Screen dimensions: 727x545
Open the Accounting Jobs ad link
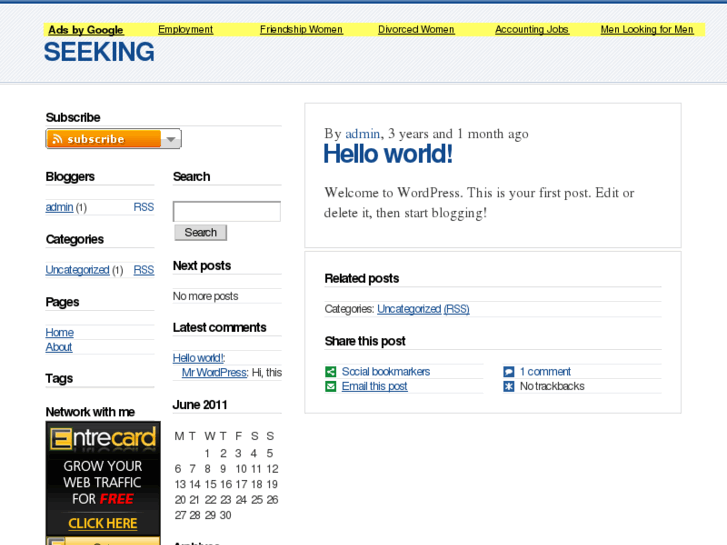(532, 30)
